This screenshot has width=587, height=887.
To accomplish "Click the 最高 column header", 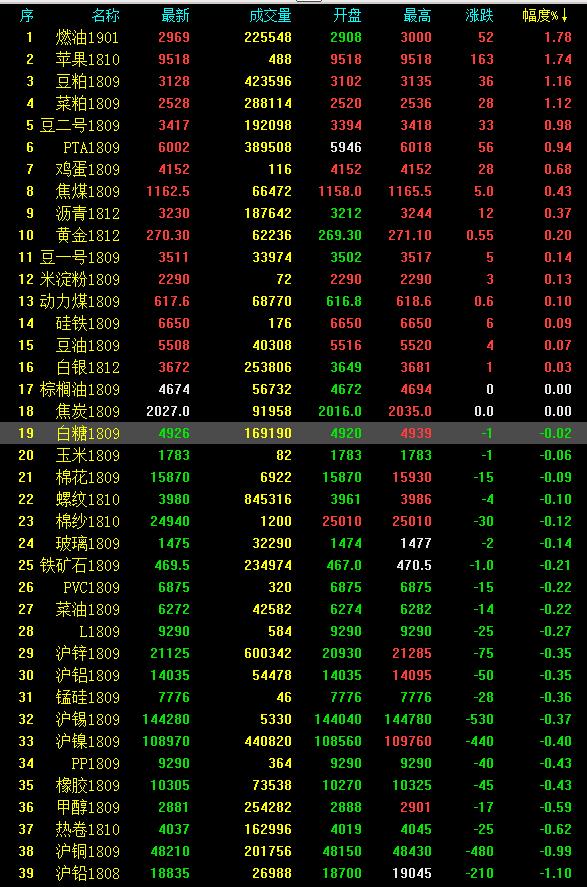I will pos(417,15).
